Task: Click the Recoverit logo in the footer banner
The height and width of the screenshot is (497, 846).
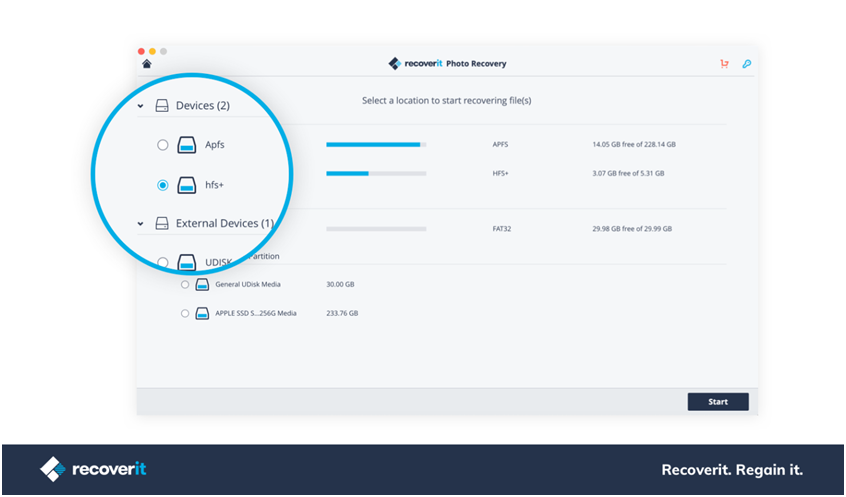Action: [93, 469]
